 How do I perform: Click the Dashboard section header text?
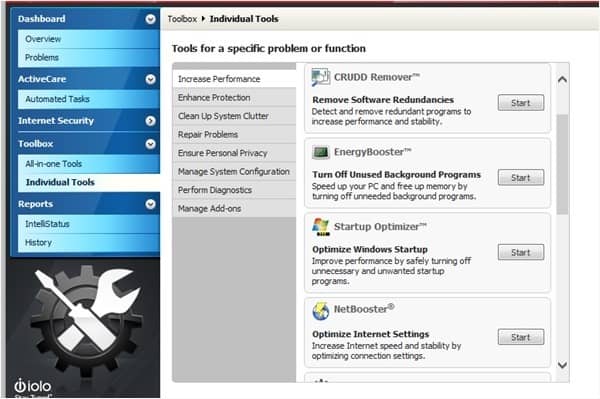[x=42, y=19]
